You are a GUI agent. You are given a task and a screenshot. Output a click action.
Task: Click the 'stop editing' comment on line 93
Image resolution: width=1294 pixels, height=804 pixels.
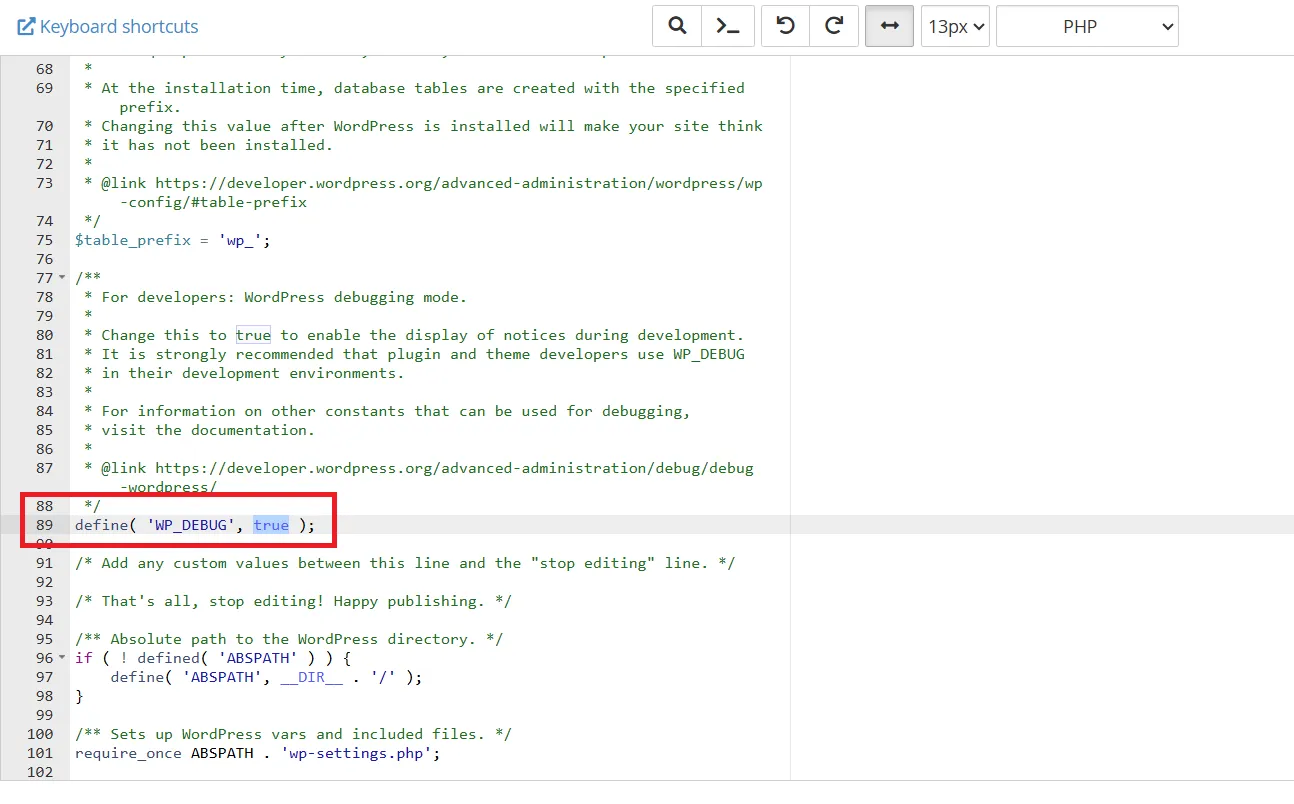[293, 601]
